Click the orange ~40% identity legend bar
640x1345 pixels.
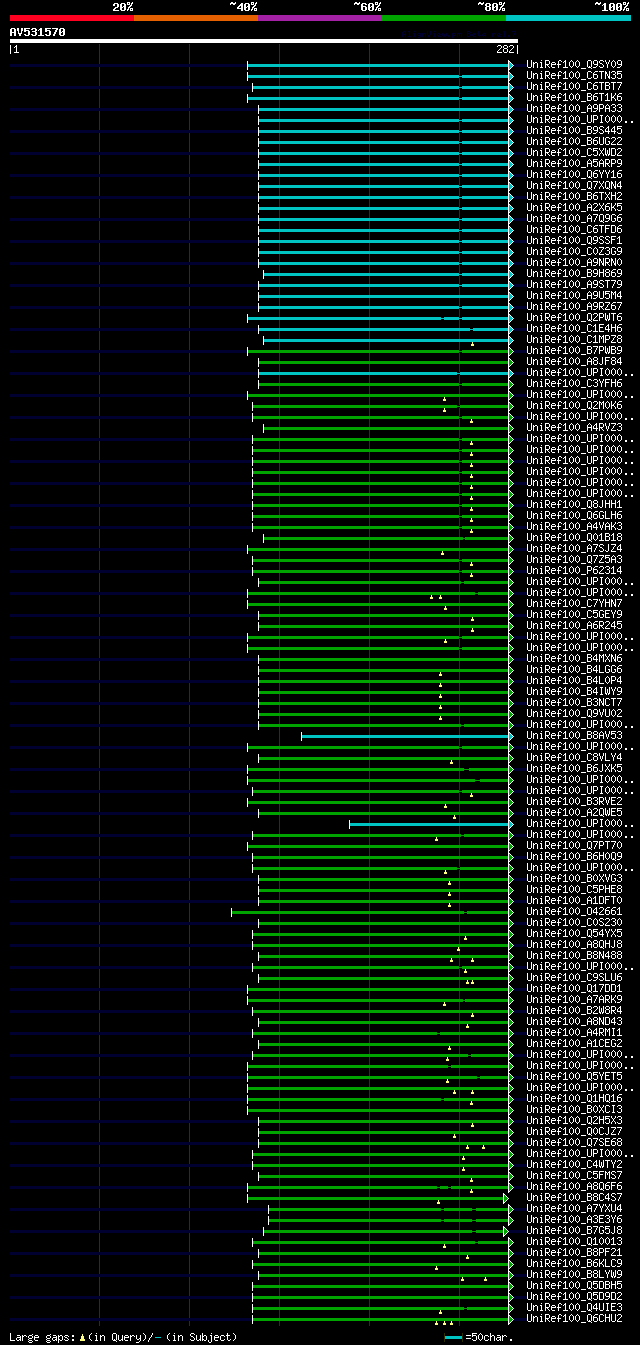coord(196,18)
